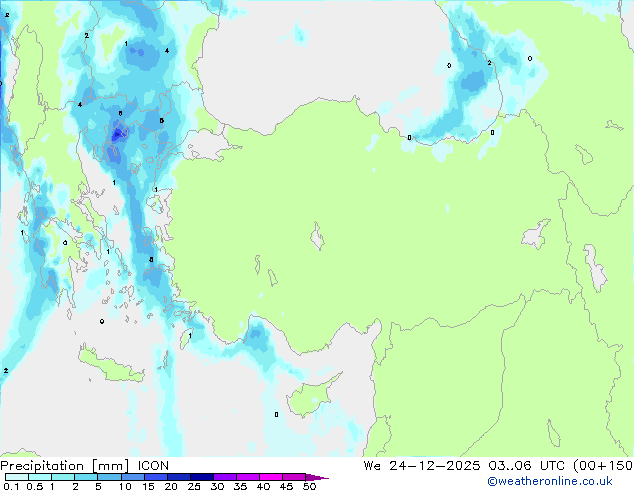Click the "(00+150" forecast run text

603,466
